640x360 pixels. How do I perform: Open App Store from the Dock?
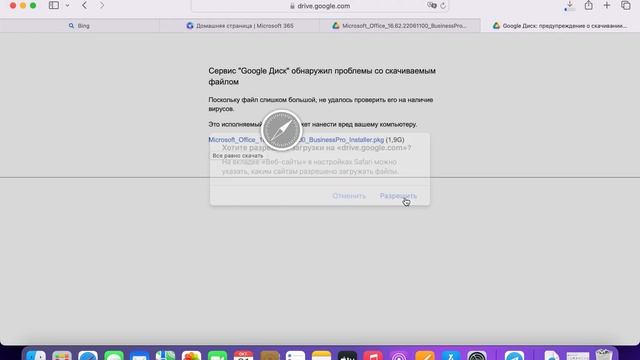(x=451, y=355)
